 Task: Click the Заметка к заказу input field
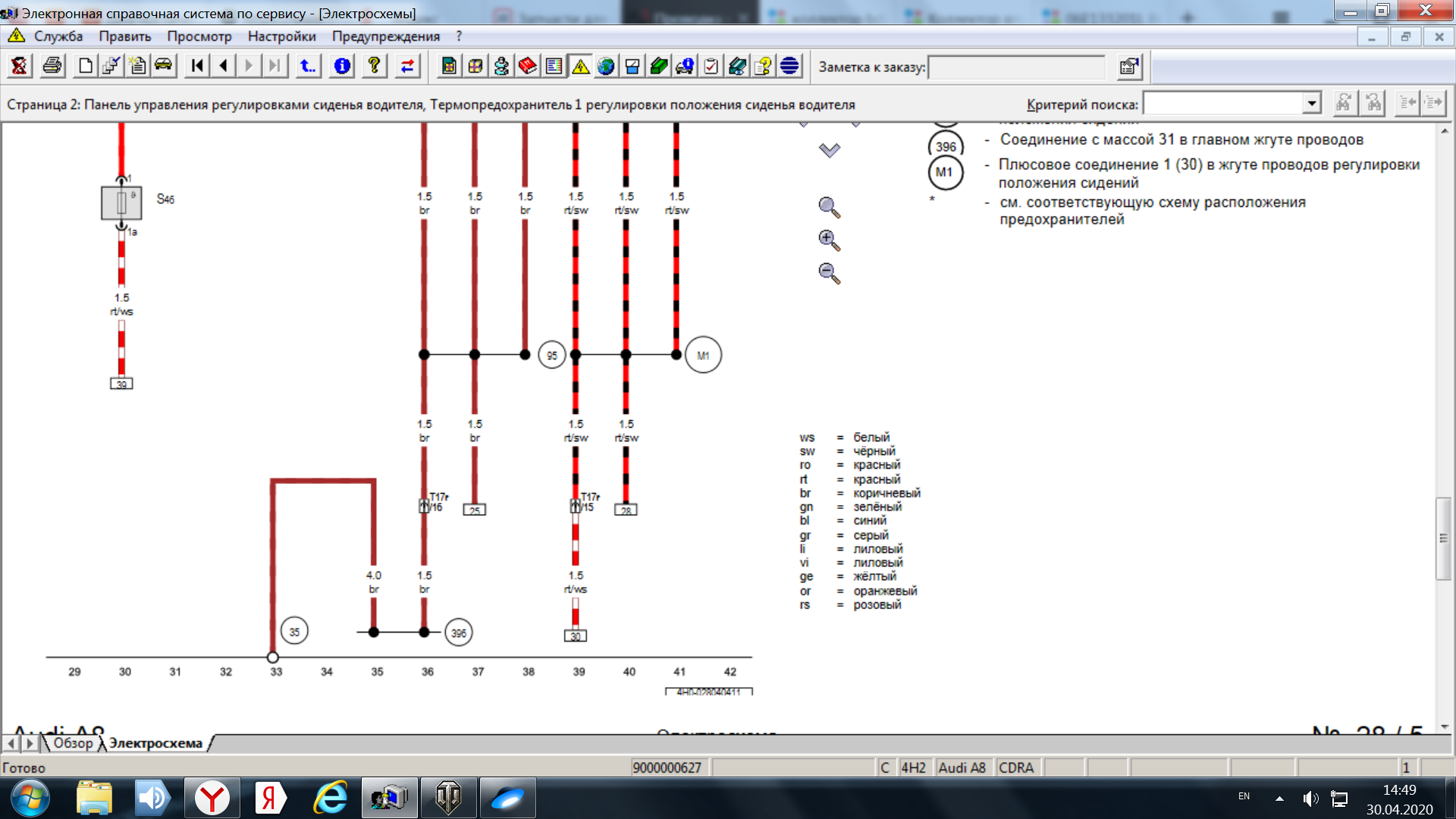coord(1017,67)
